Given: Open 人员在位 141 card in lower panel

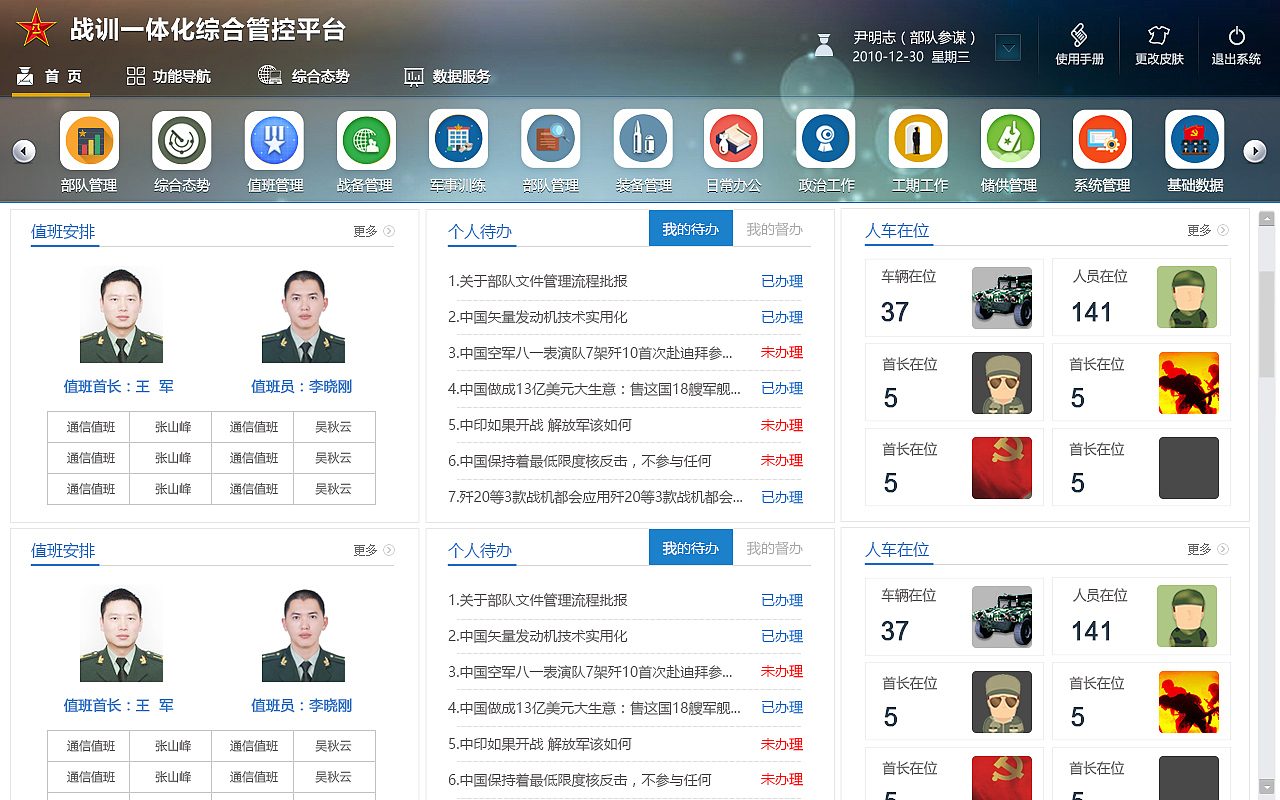Looking at the screenshot, I should (x=1141, y=616).
